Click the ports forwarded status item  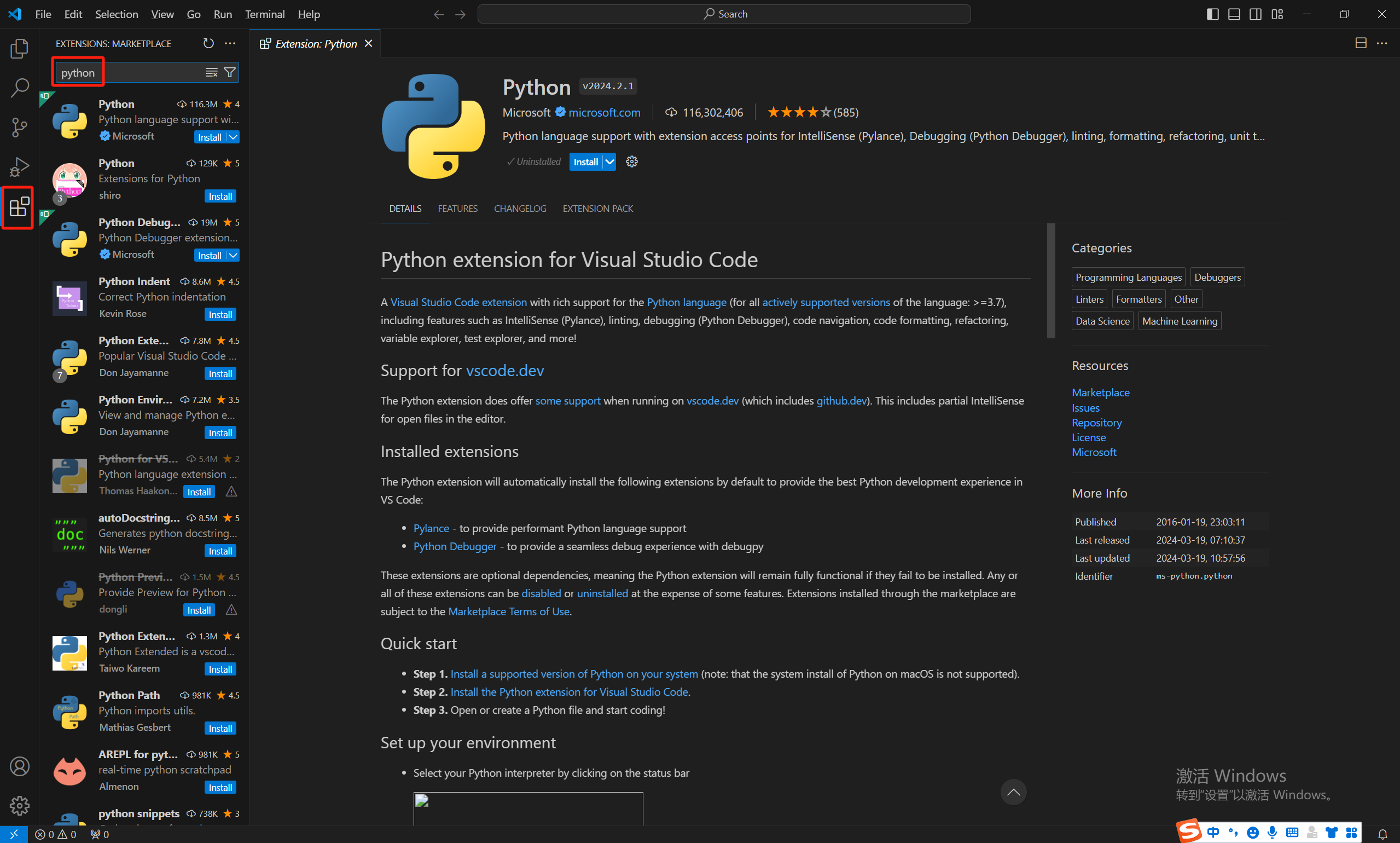pos(100,834)
